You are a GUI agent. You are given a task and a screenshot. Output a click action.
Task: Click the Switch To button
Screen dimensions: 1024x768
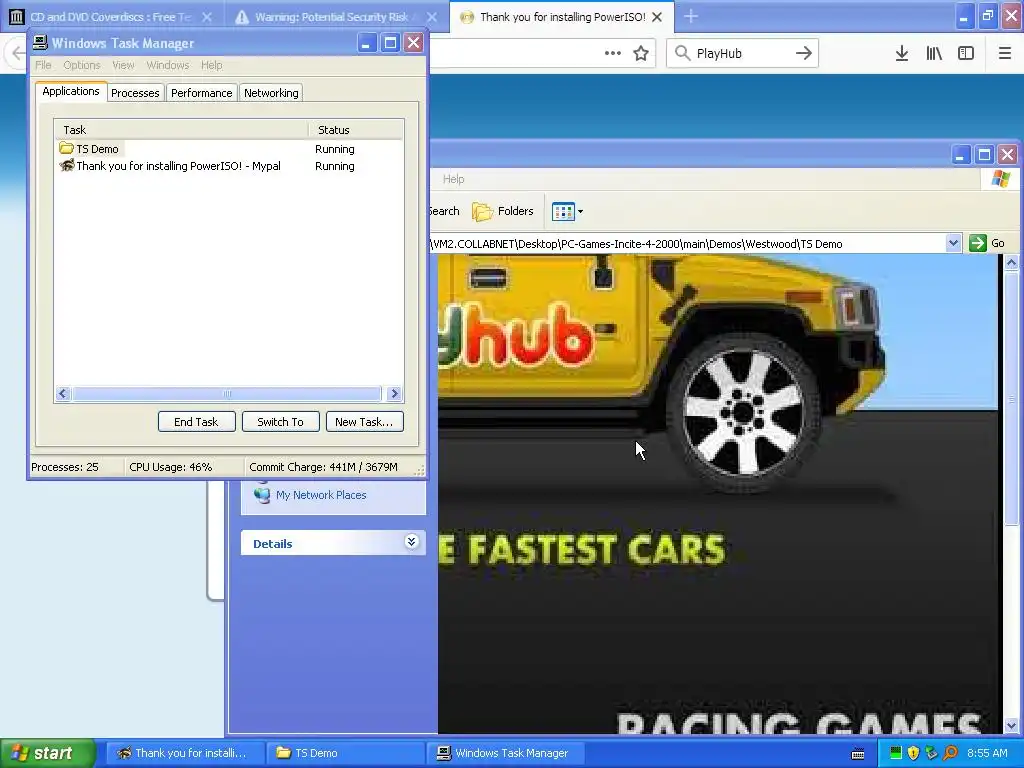click(x=280, y=422)
